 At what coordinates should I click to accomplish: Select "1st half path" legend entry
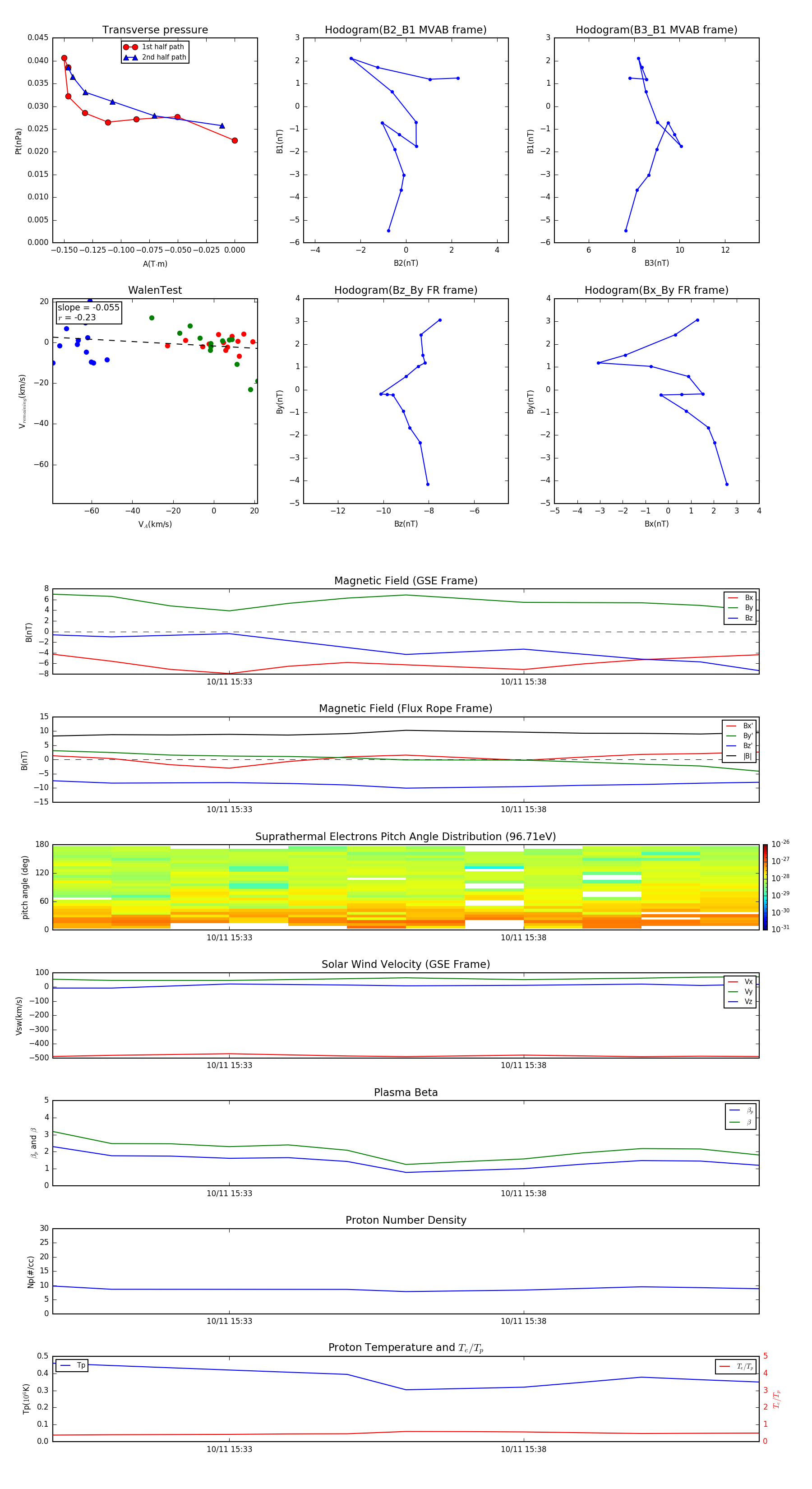click(154, 47)
